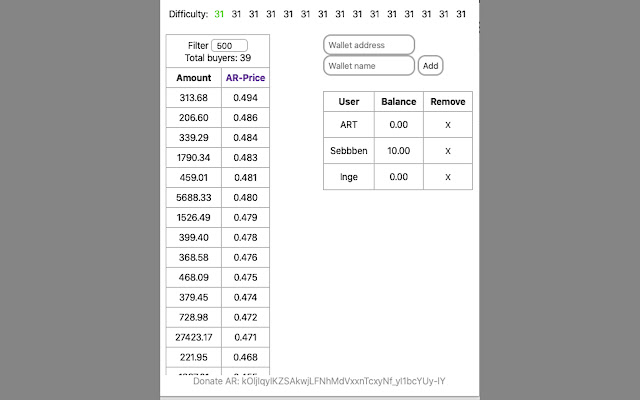Click the Amount column header
This screenshot has width=640, height=400.
[194, 78]
